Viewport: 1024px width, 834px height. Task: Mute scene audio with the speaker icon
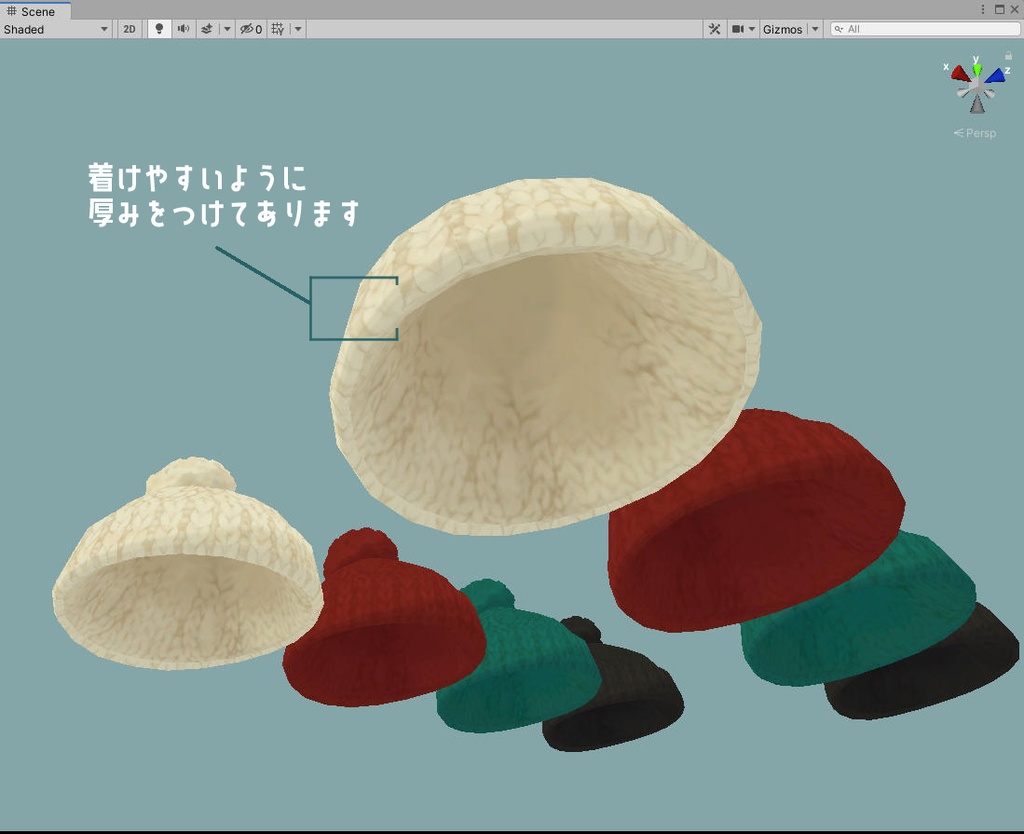[183, 29]
